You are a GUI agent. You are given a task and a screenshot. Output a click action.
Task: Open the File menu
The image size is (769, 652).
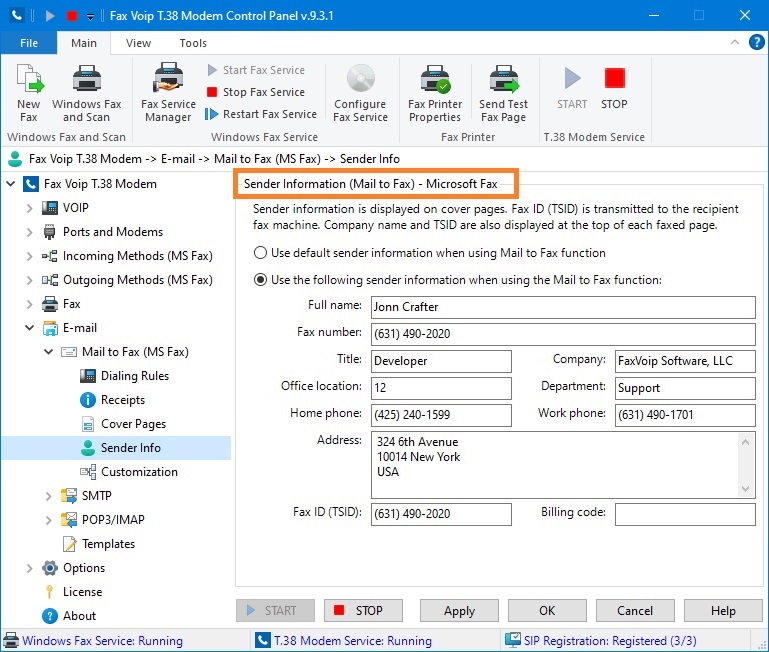[29, 43]
